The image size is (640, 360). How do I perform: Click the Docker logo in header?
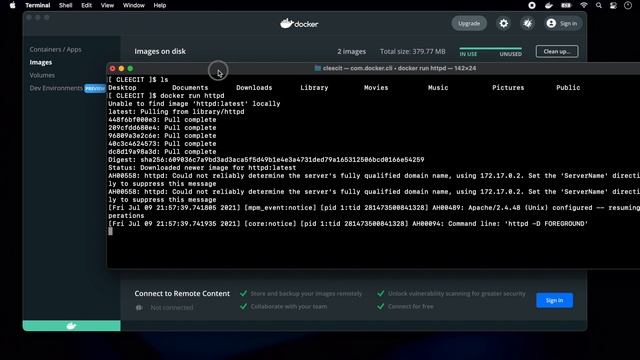(x=299, y=24)
